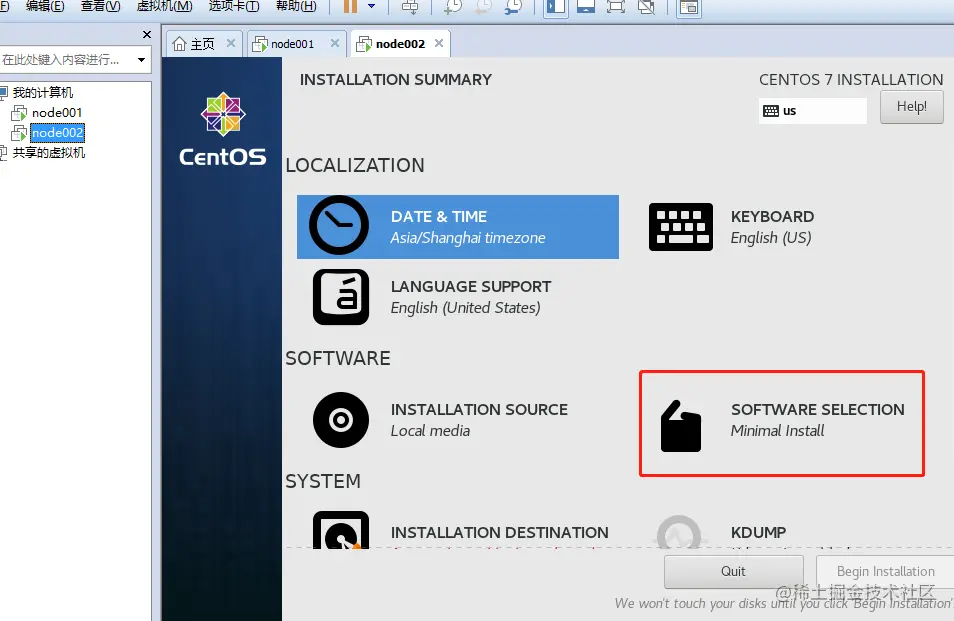Close the node002 tab

pos(439,43)
